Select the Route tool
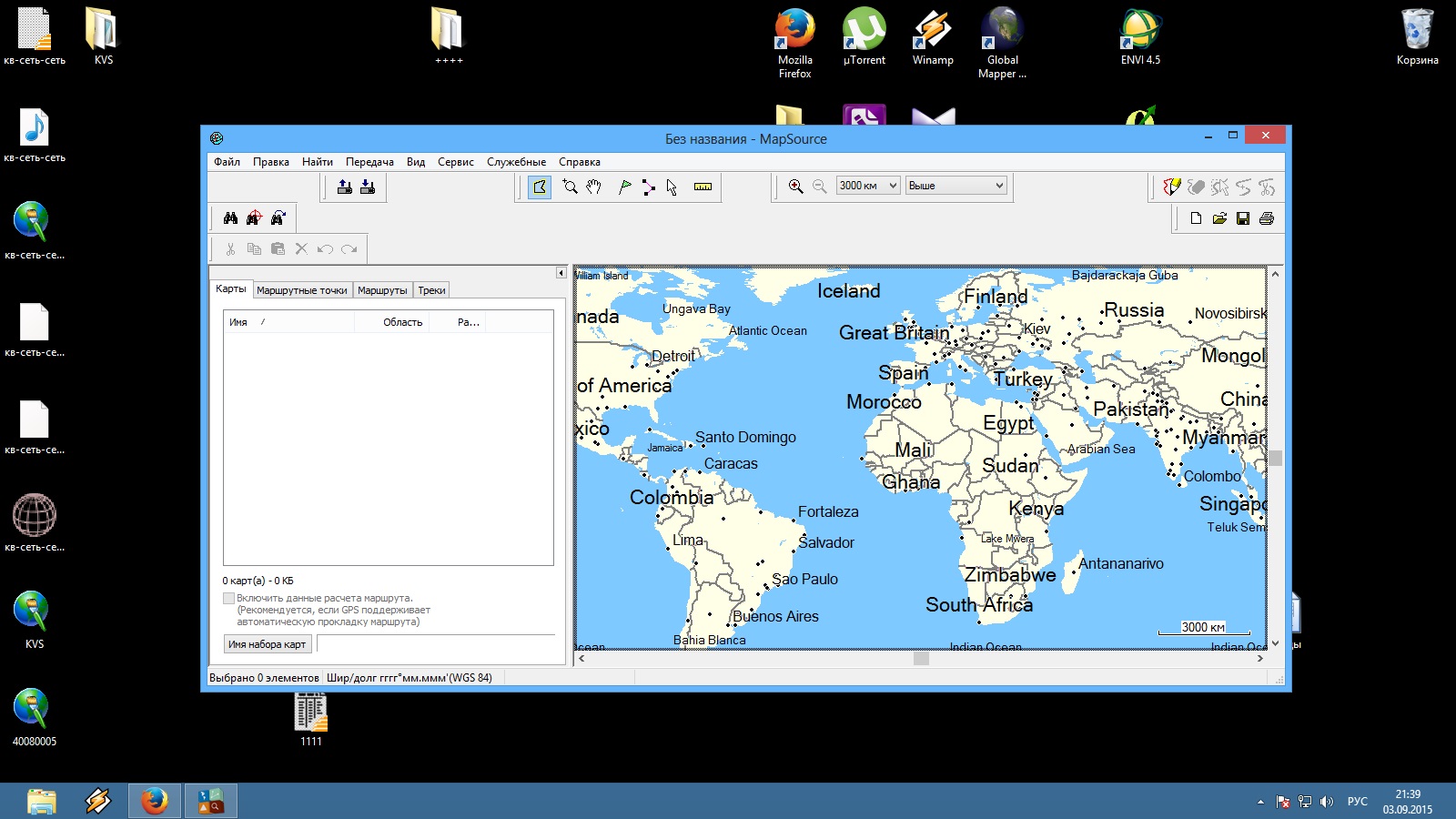1456x819 pixels. pos(648,187)
